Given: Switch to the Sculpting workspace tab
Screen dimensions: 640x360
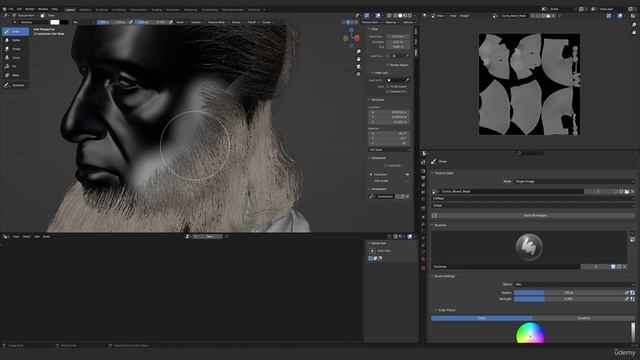Looking at the screenshot, I should click(102, 9).
